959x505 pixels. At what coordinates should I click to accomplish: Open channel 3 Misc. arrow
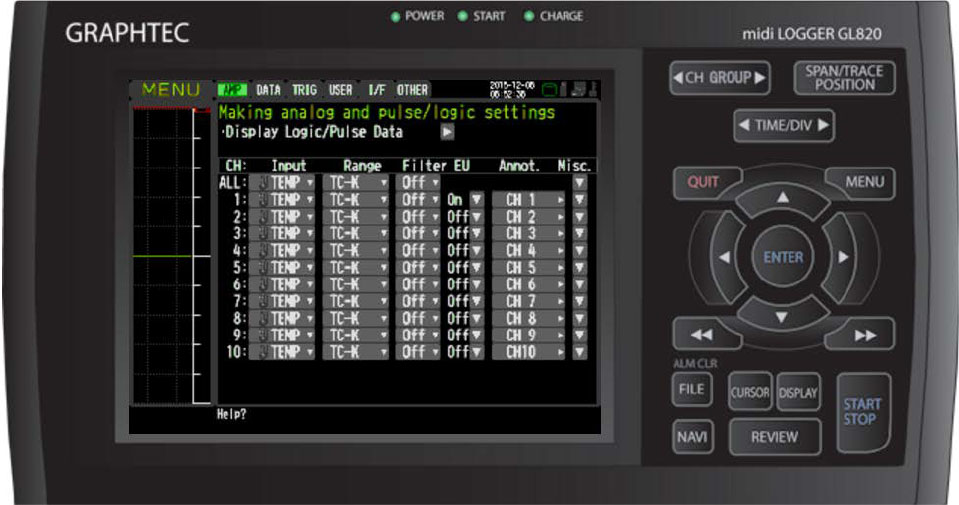coord(579,234)
